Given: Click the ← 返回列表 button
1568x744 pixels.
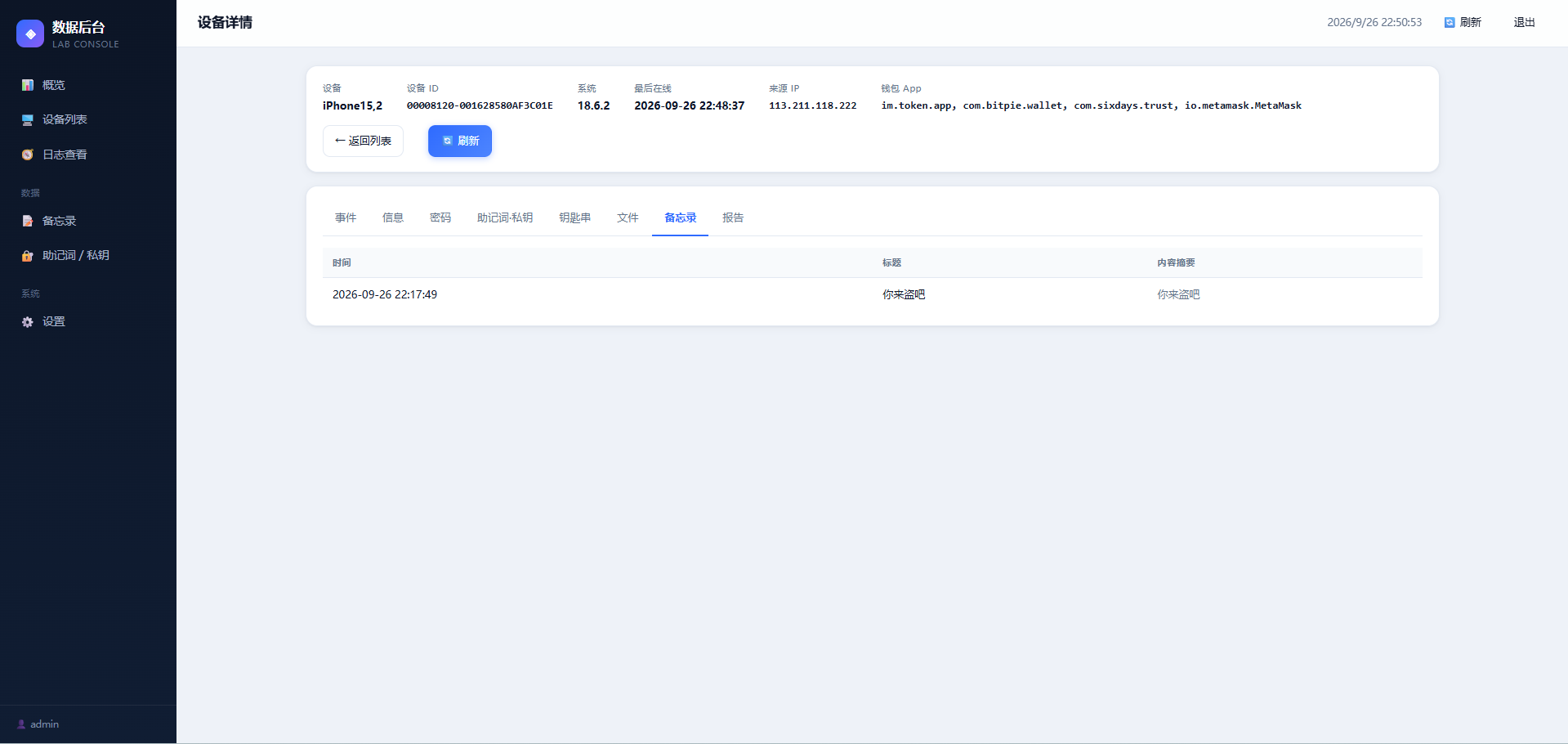Looking at the screenshot, I should pos(363,141).
